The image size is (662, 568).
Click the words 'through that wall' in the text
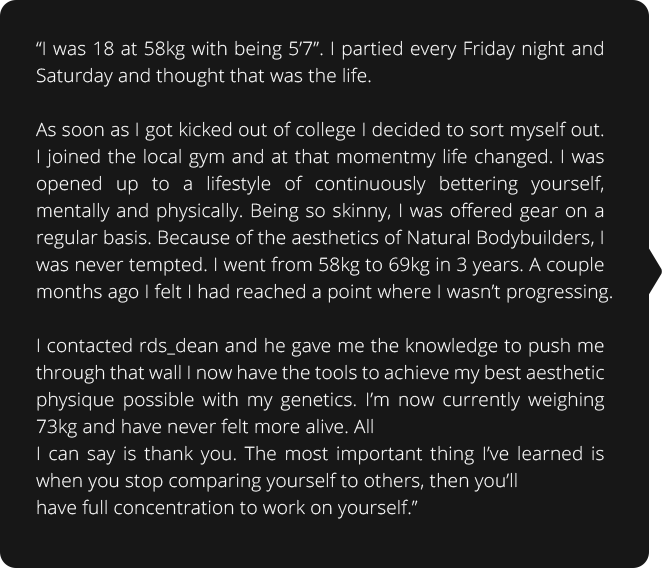click(x=109, y=373)
